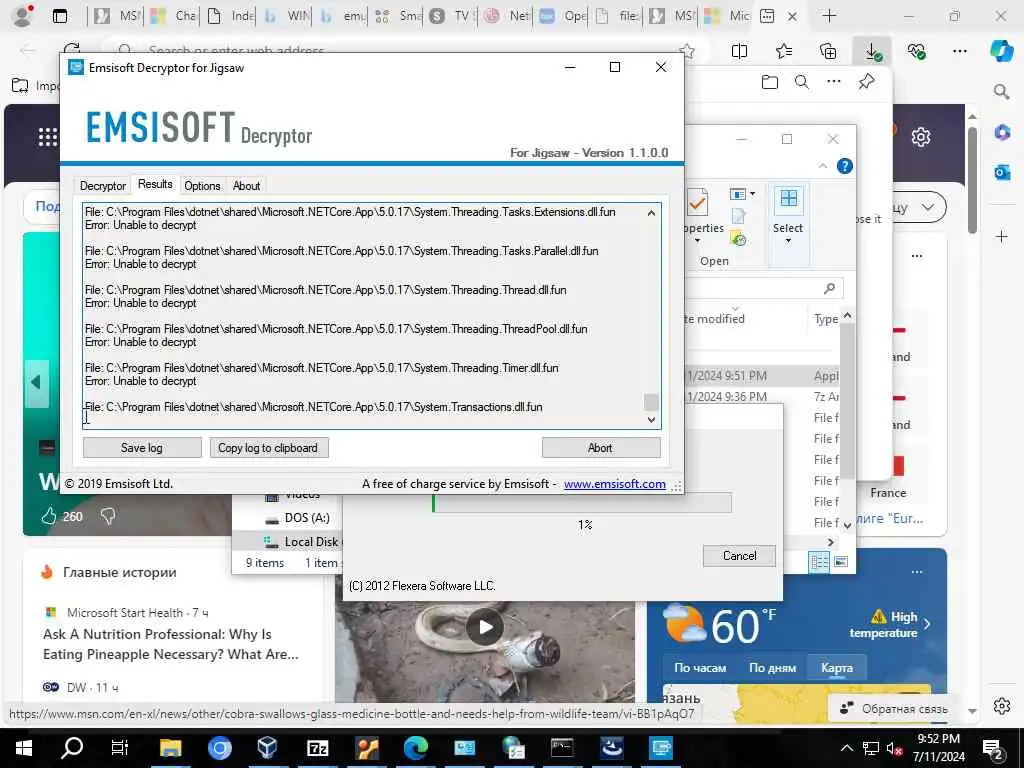Open the About tab in Emsisoft Decryptor
This screenshot has width=1024, height=768.
click(x=246, y=185)
